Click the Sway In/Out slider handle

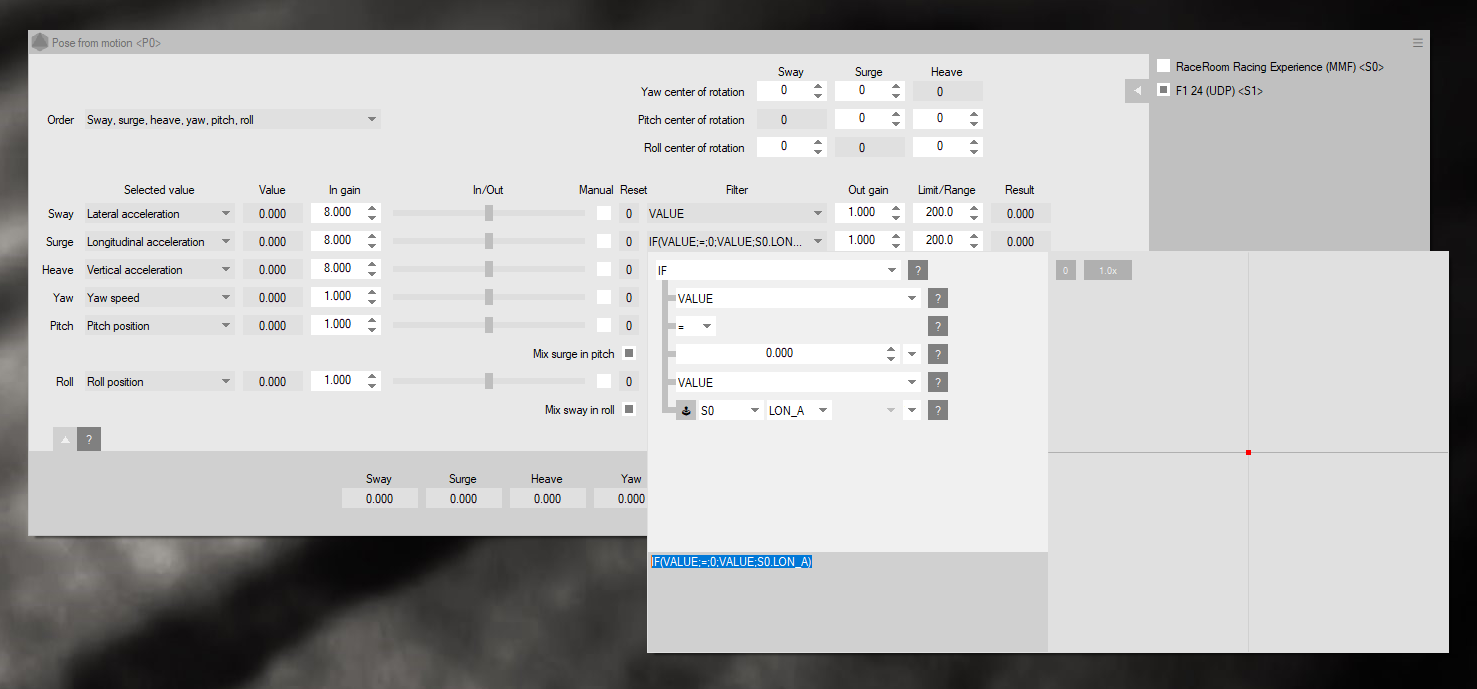point(489,213)
